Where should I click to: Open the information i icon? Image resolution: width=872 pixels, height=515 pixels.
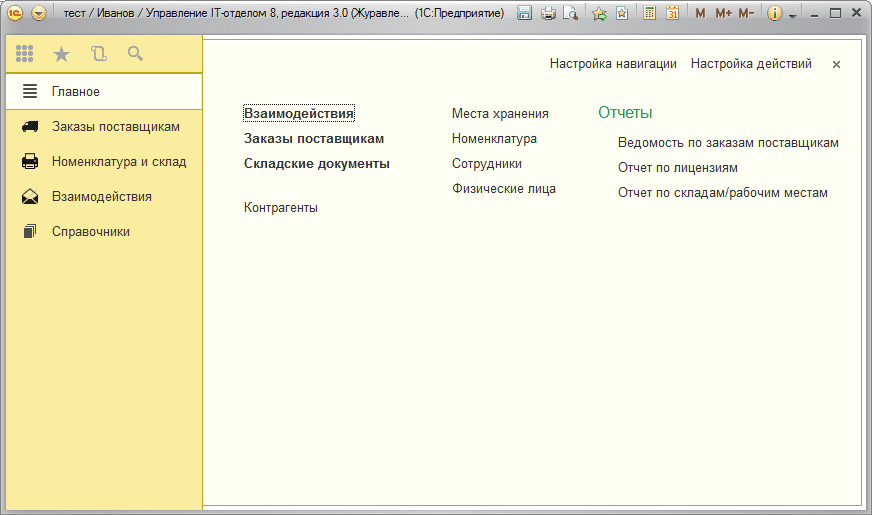[x=775, y=13]
